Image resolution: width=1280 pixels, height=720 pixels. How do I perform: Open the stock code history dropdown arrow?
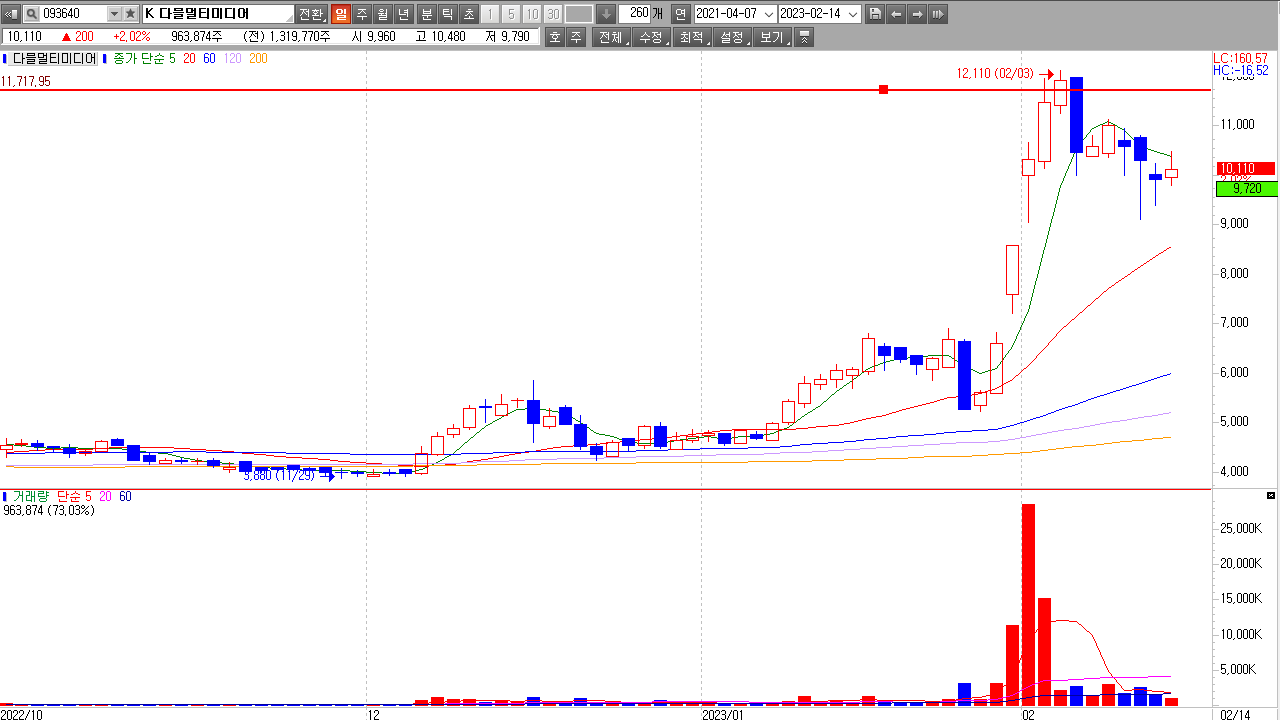[113, 14]
